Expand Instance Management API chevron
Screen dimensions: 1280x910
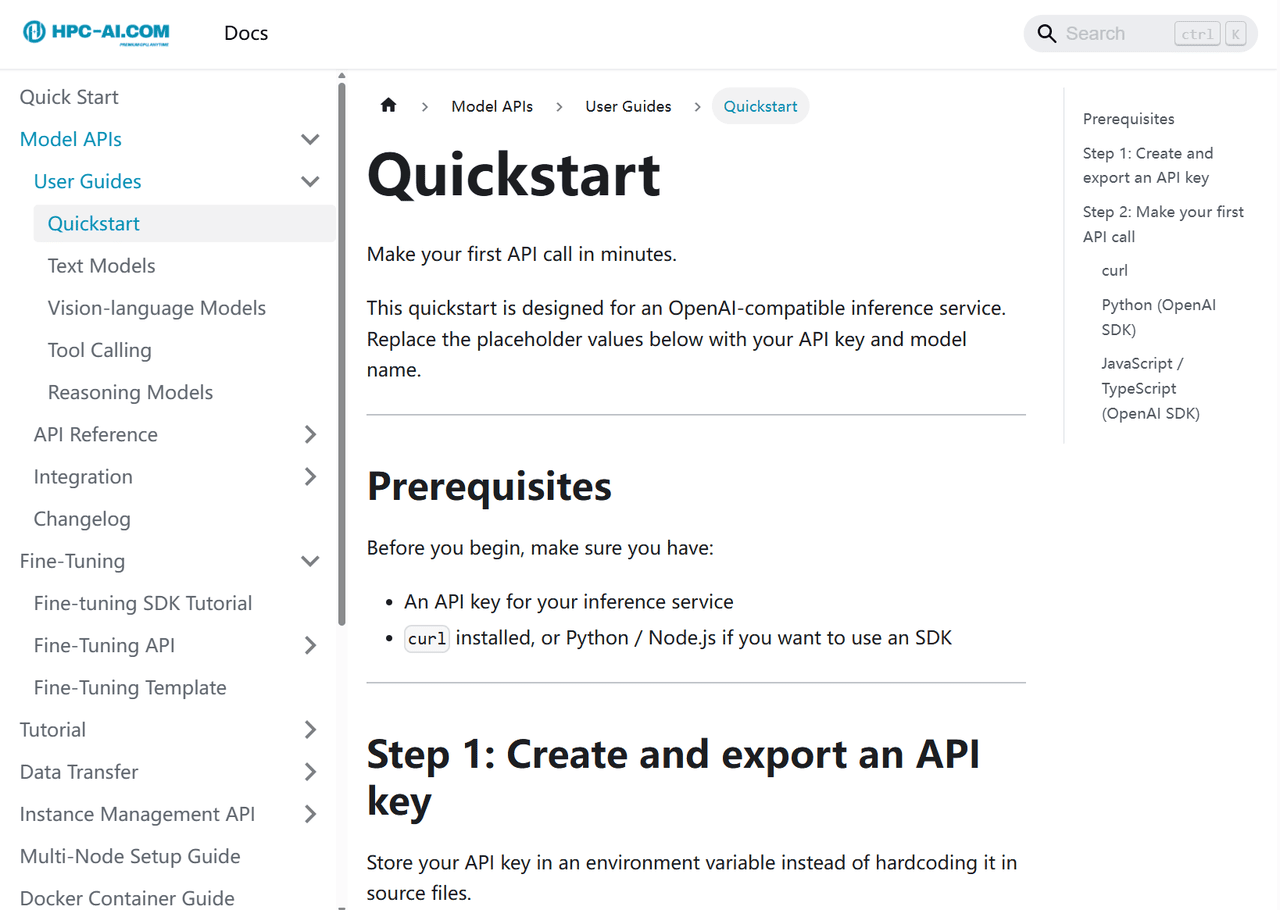point(310,815)
